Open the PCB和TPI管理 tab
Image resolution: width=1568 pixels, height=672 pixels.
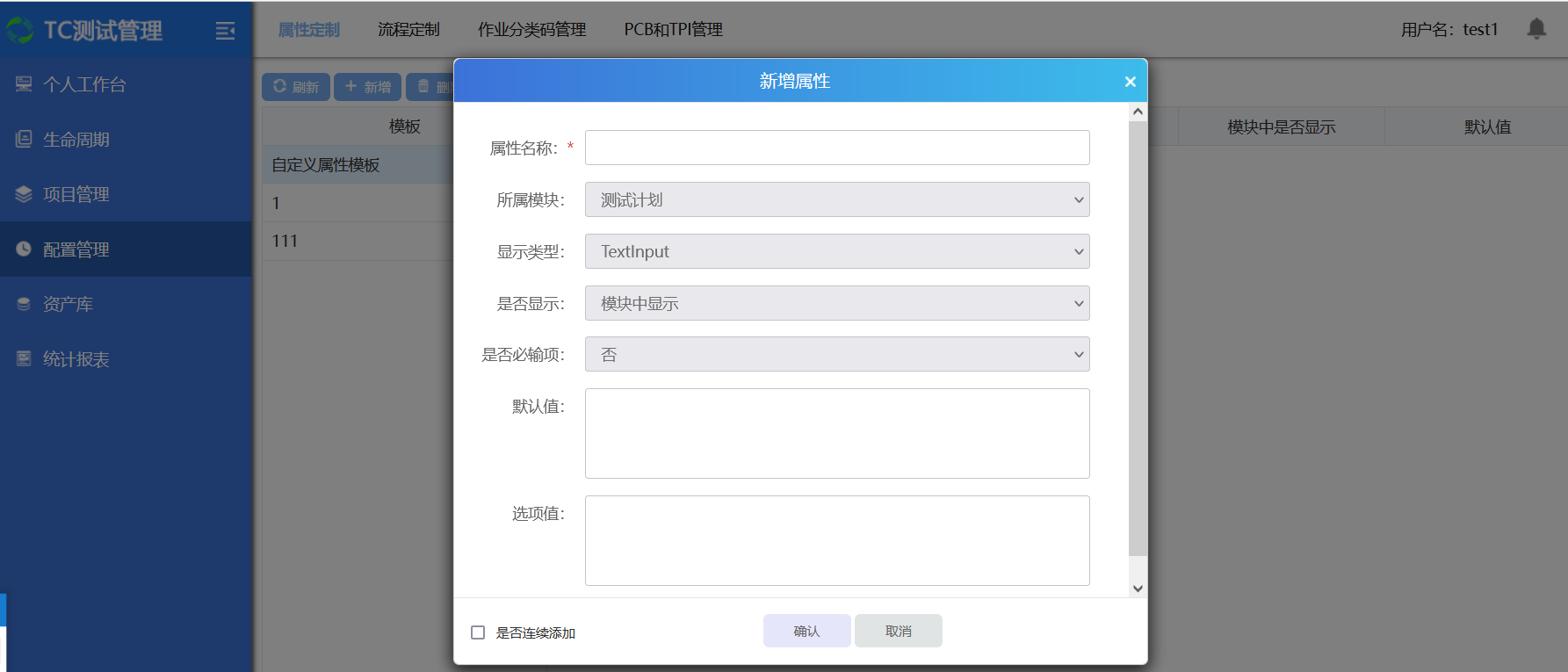click(x=673, y=30)
